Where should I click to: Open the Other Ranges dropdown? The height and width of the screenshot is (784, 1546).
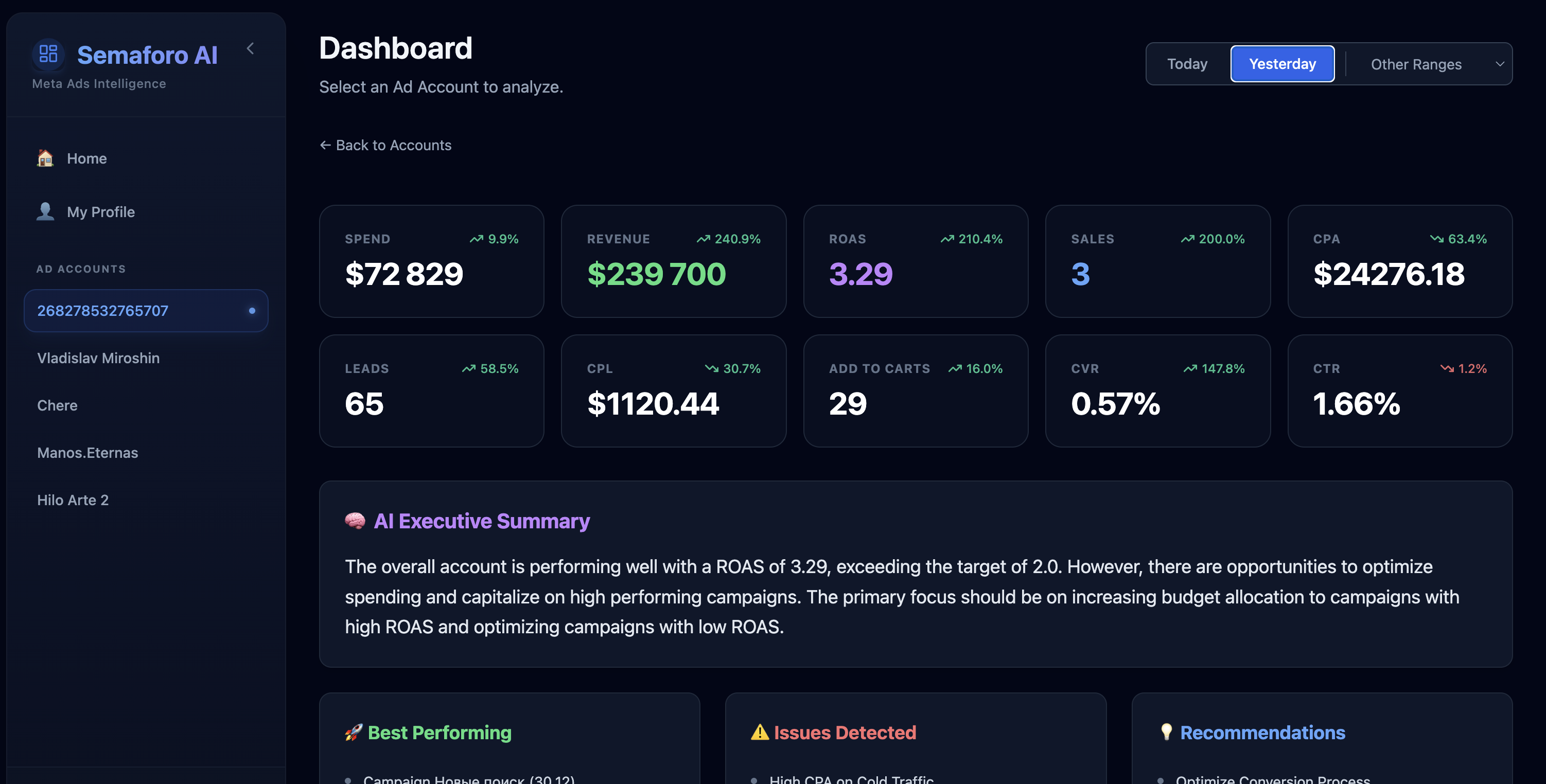click(1416, 64)
